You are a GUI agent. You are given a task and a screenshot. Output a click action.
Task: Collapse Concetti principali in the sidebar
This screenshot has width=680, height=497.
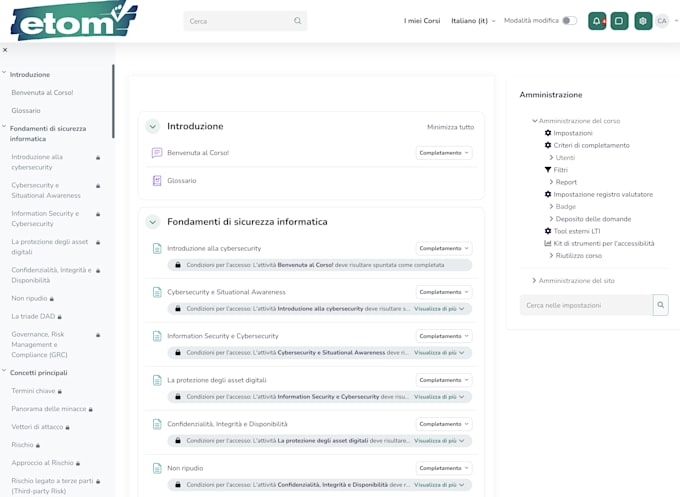tap(4, 371)
